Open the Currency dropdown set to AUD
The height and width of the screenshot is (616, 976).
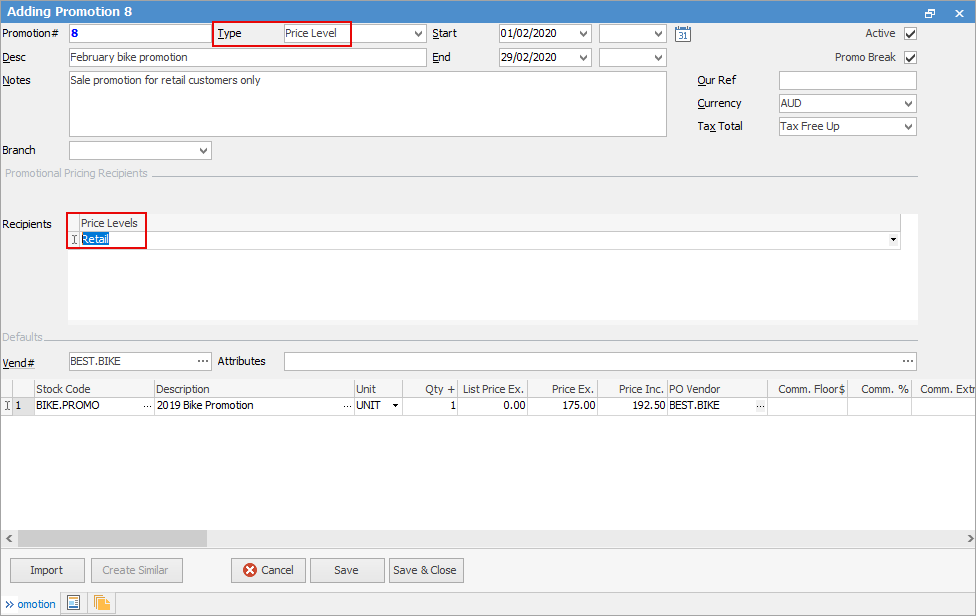point(908,104)
